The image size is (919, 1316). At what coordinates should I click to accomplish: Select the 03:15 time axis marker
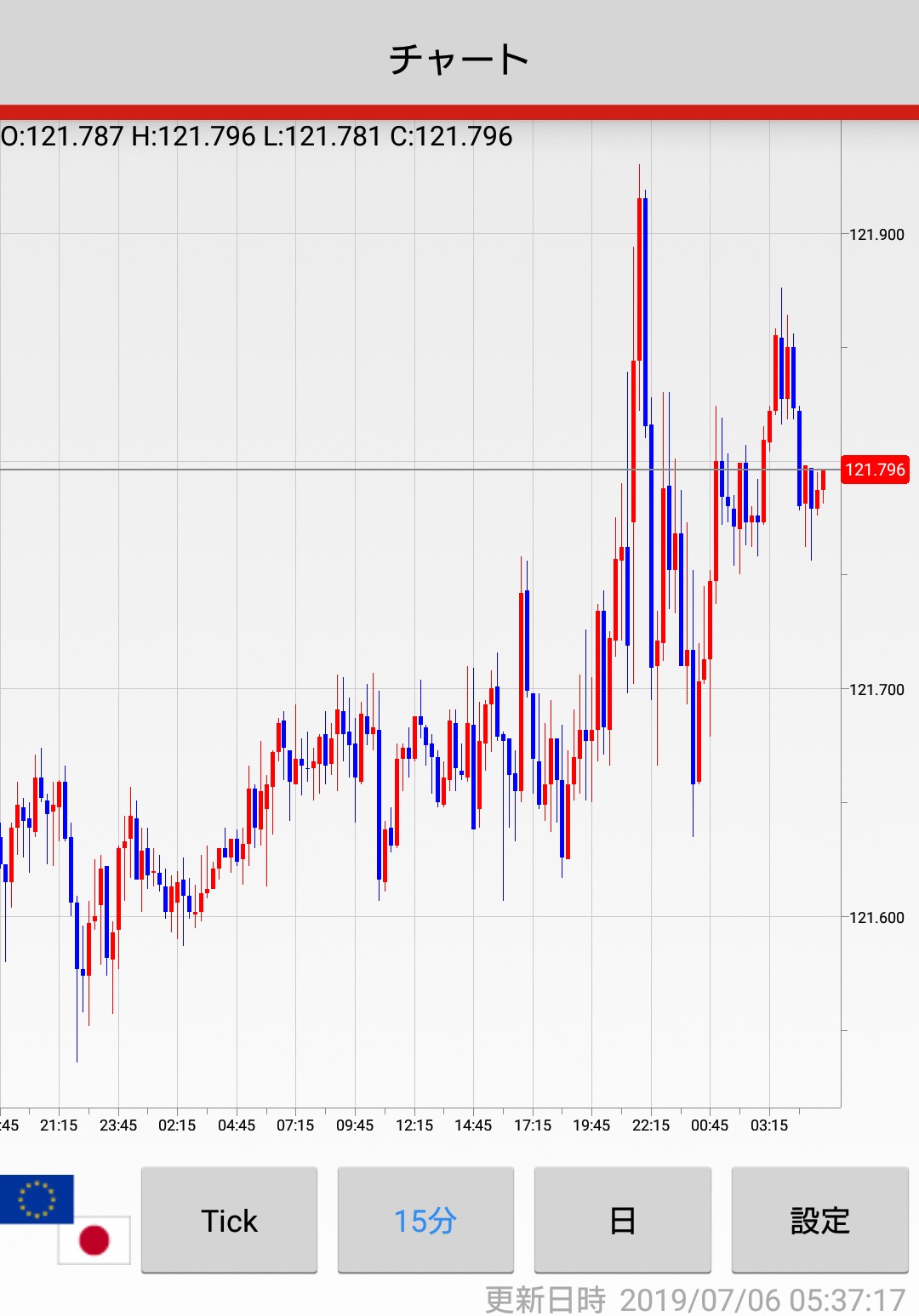coord(769,1125)
